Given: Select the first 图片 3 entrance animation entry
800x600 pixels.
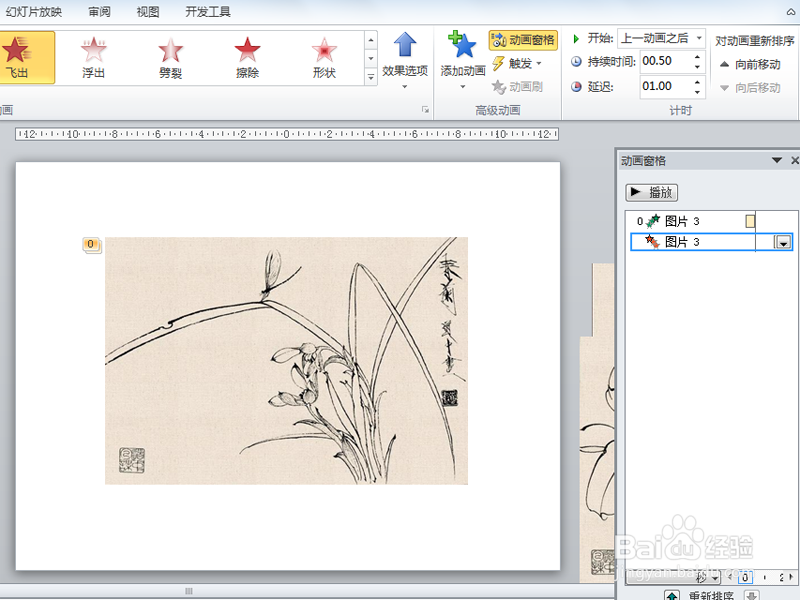Looking at the screenshot, I should click(710, 221).
